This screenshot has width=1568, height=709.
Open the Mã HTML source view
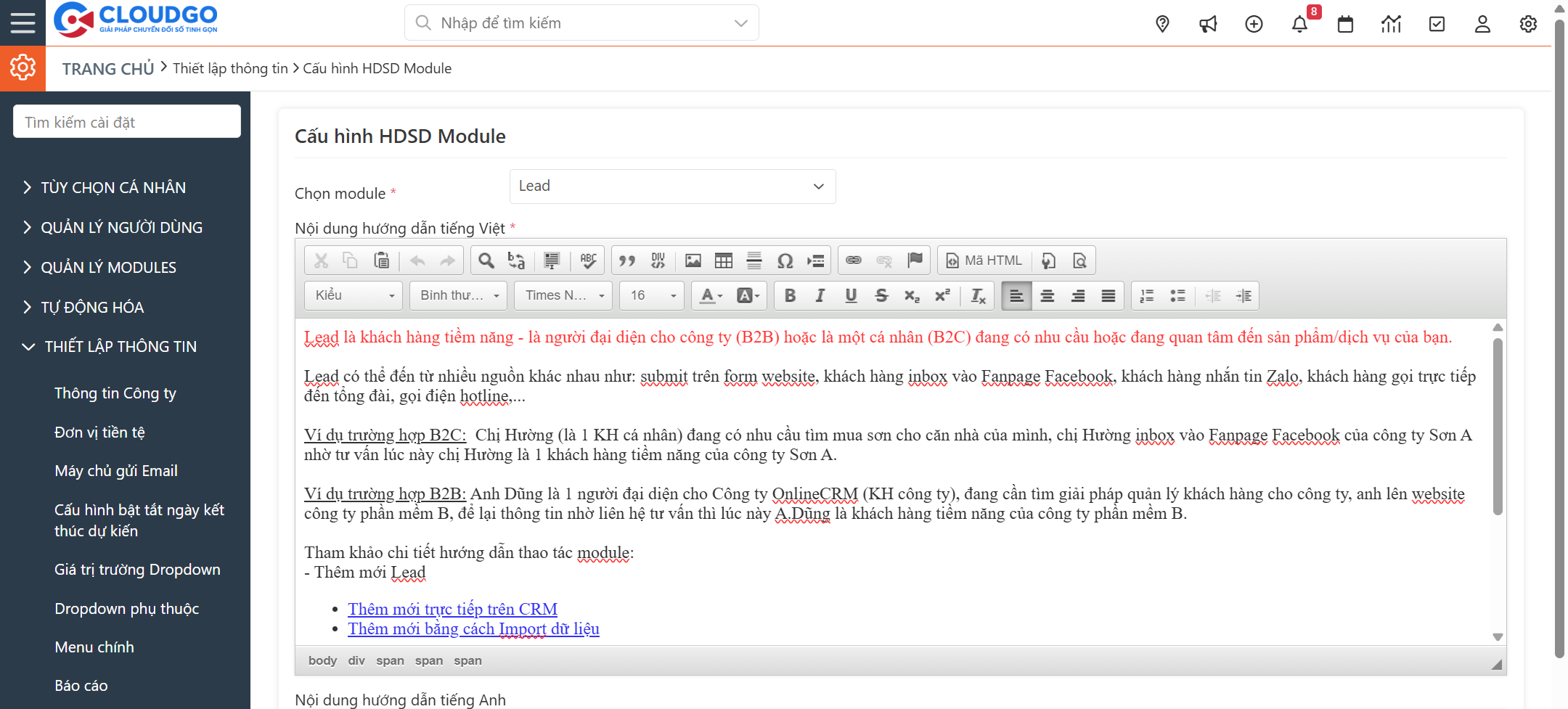click(984, 260)
